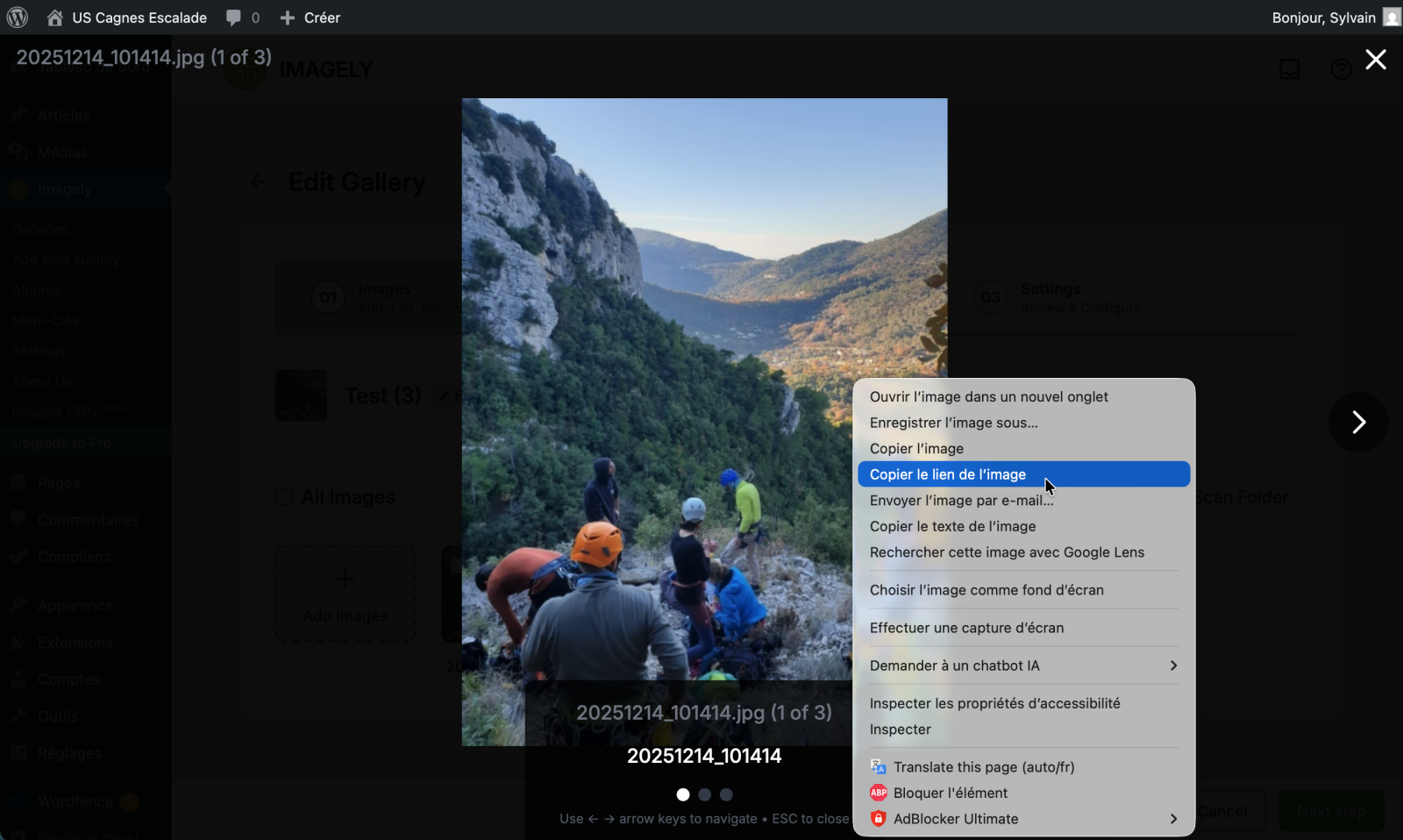This screenshot has height=840, width=1403.
Task: Click Bonjour, Sylvain account link
Action: click(x=1323, y=18)
